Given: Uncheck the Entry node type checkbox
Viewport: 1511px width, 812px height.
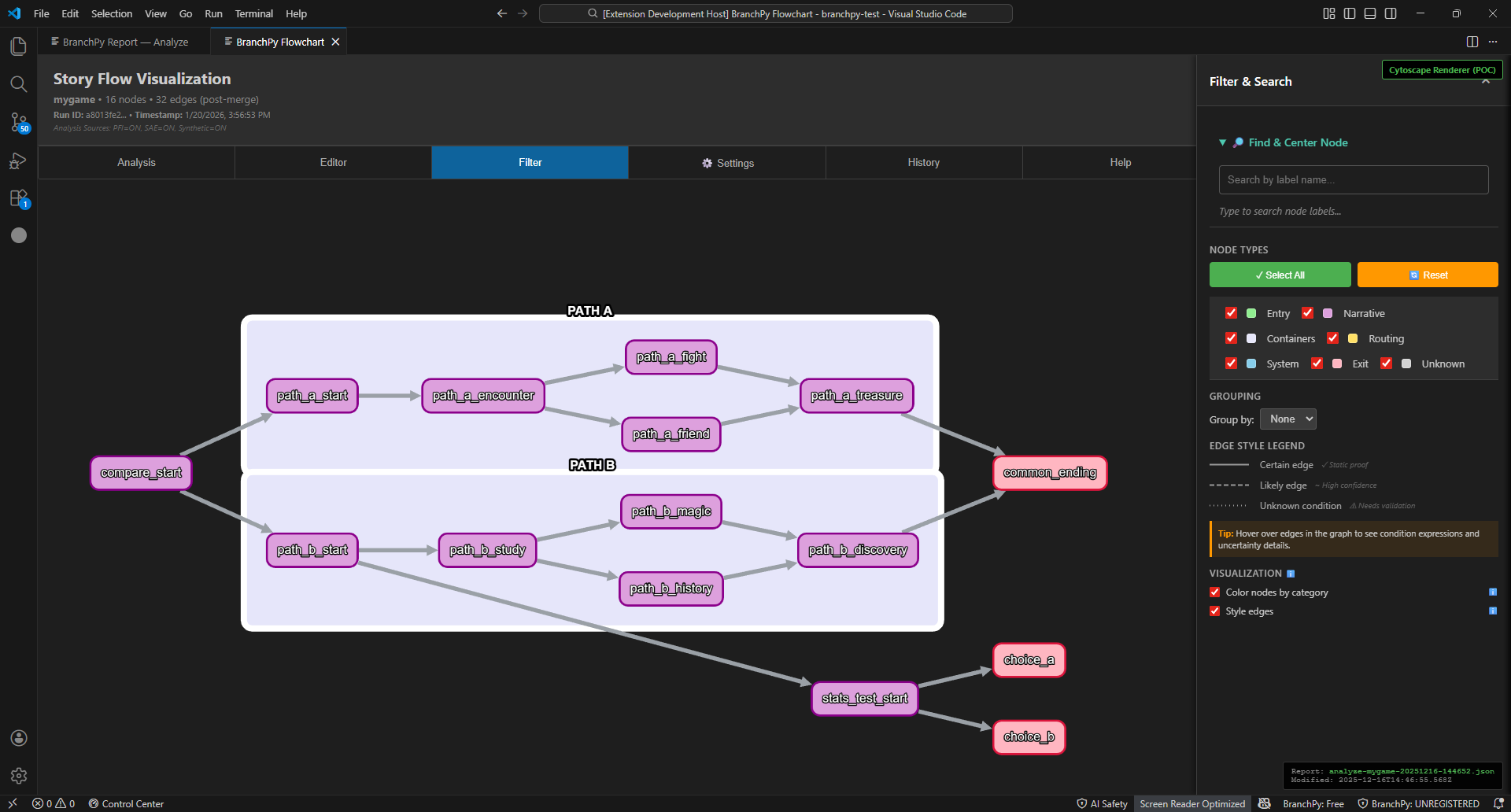Looking at the screenshot, I should point(1231,313).
